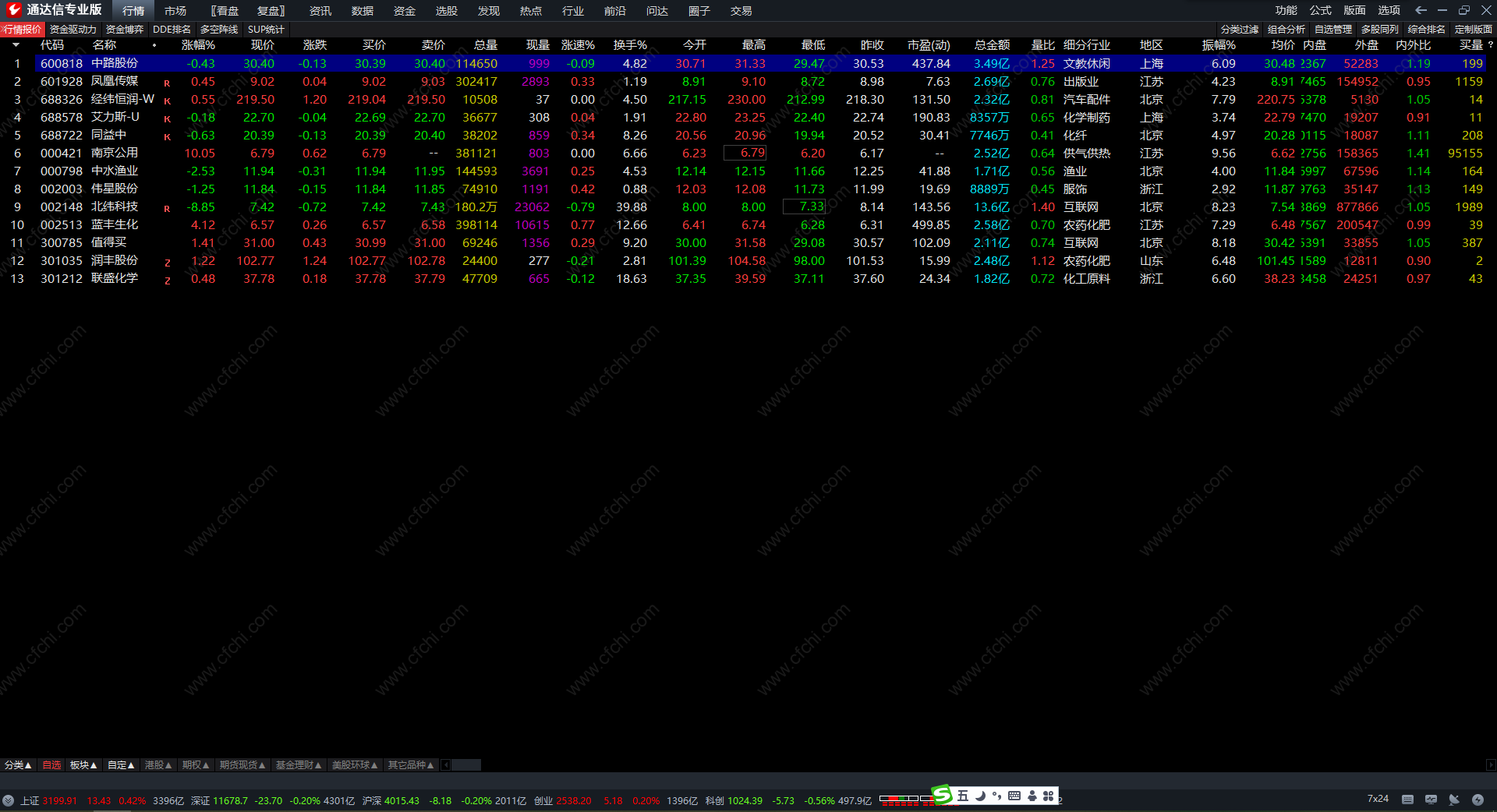Viewport: 1497px width, 812px height.
Task: Select the 自选 bottom tab
Action: tap(51, 765)
